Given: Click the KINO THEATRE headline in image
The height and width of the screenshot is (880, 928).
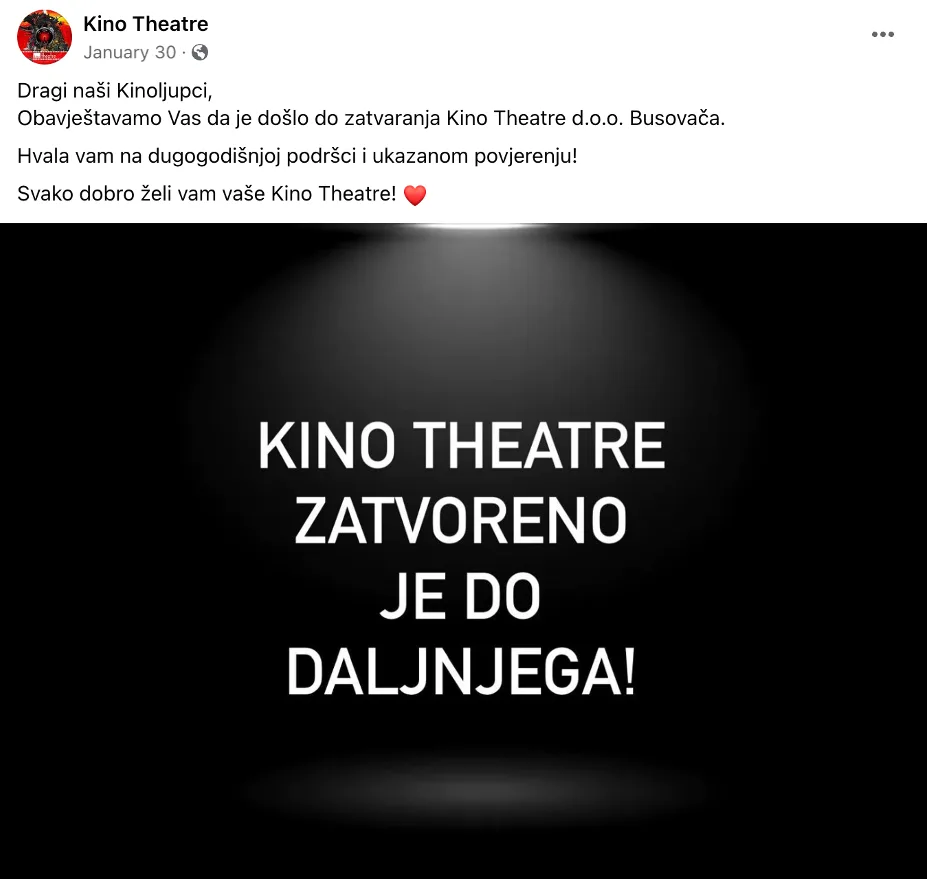Looking at the screenshot, I should (x=462, y=446).
